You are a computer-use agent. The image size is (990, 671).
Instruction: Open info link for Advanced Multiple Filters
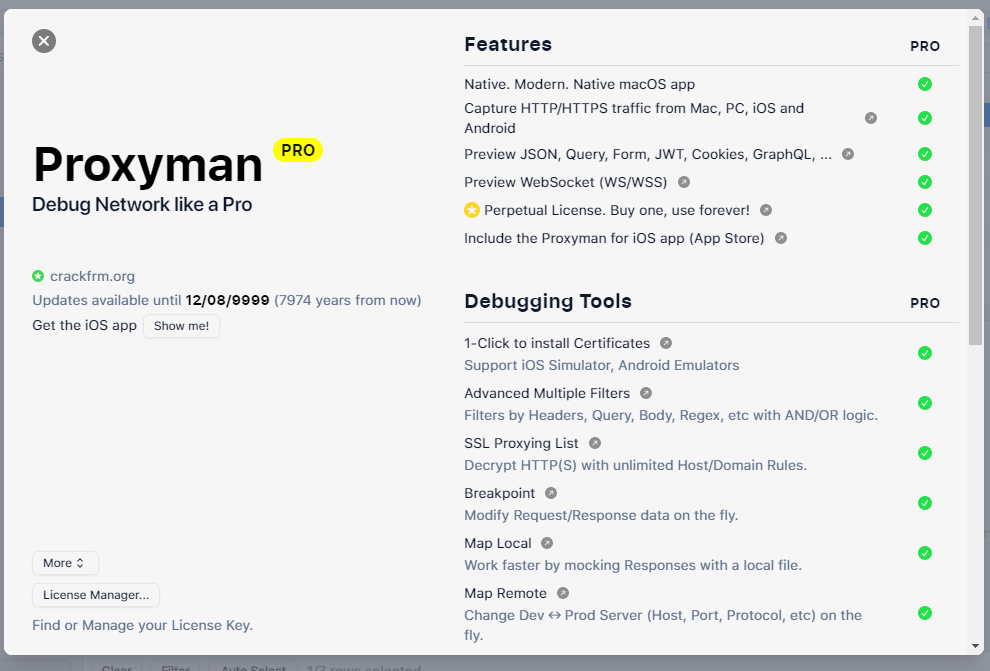(x=646, y=393)
